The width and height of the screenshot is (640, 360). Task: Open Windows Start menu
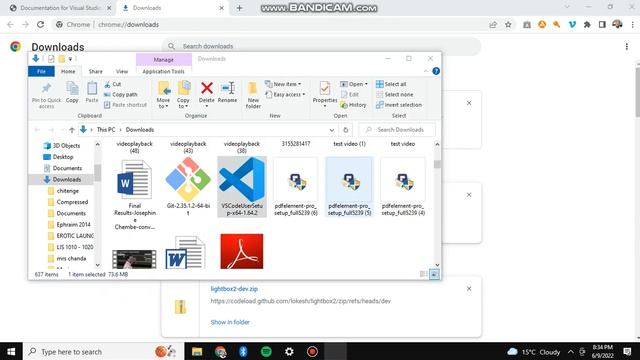(11, 351)
